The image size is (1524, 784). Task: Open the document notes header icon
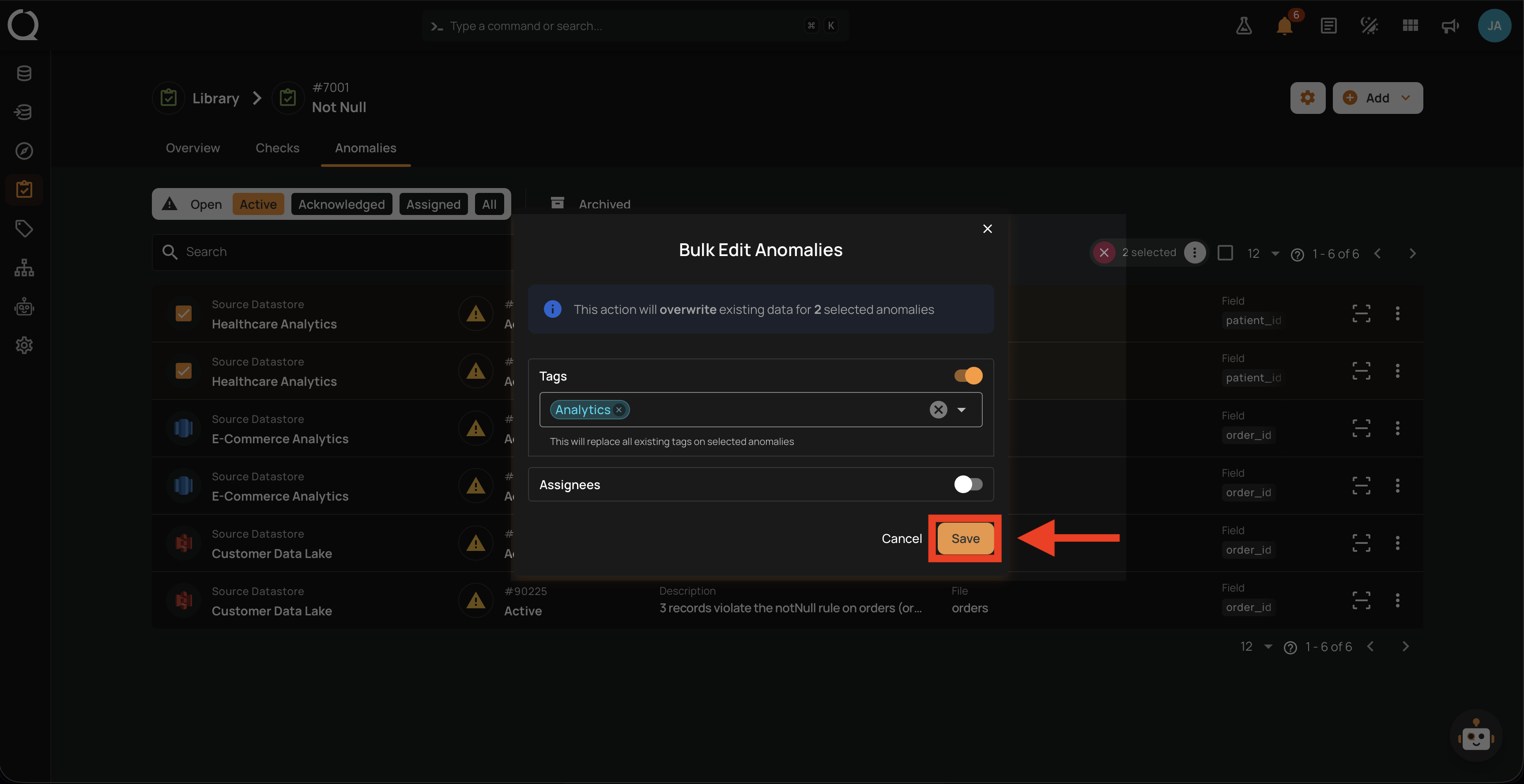click(1329, 26)
